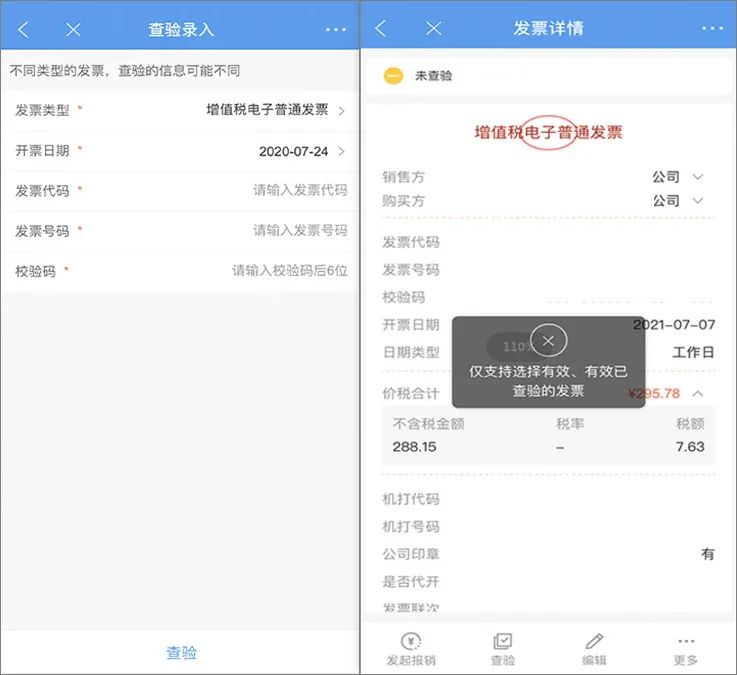Tap the 查验 button at bottom left
Screen dimensions: 737x675
(x=181, y=652)
